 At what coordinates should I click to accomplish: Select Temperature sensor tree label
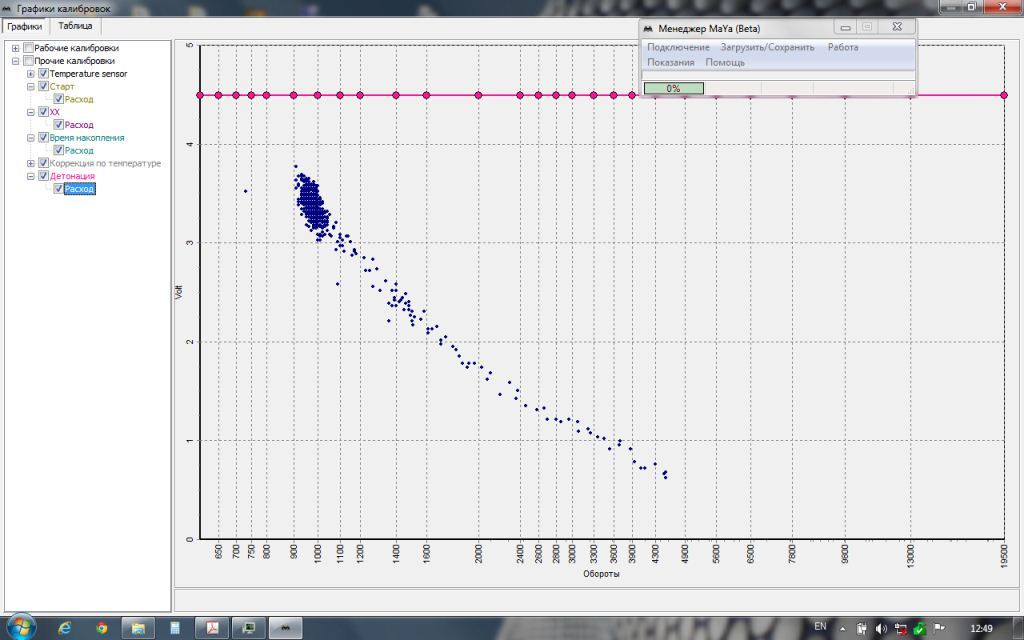[x=88, y=74]
